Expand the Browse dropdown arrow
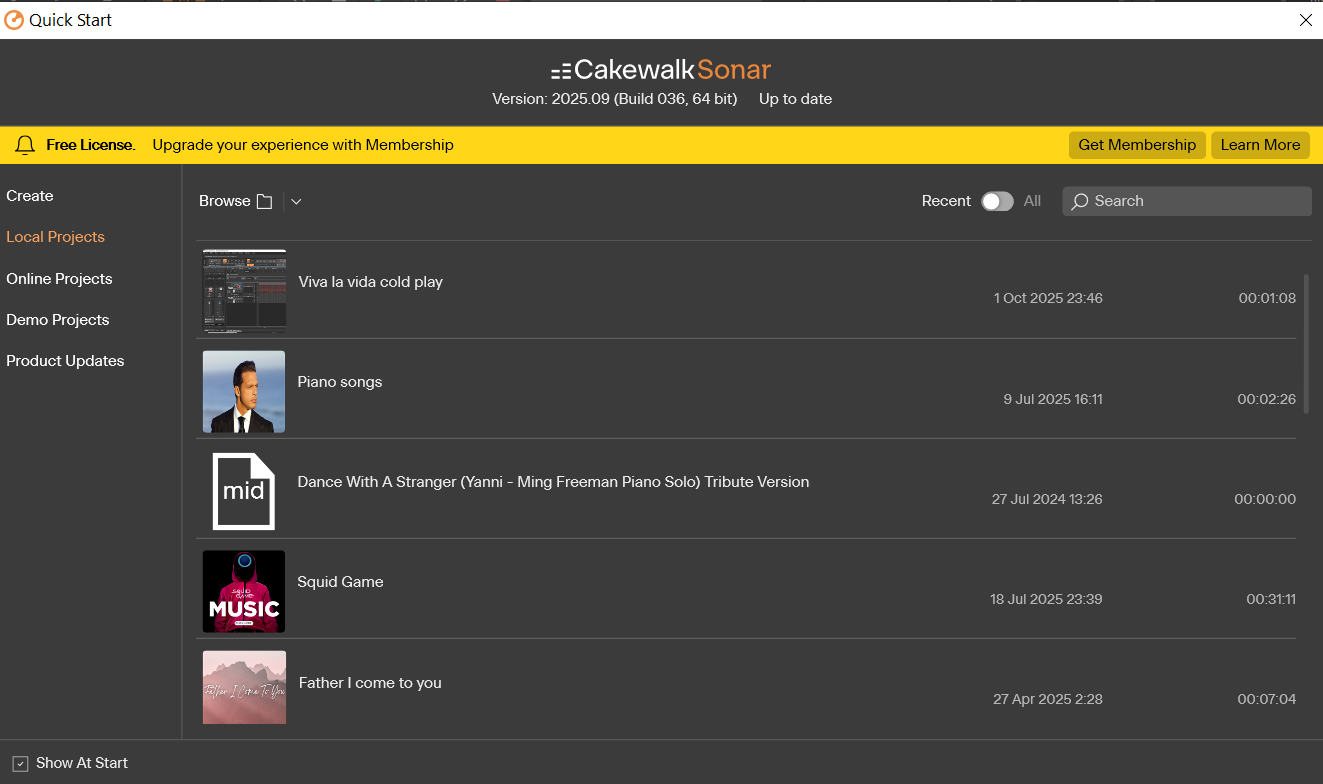The height and width of the screenshot is (784, 1323). coord(296,201)
